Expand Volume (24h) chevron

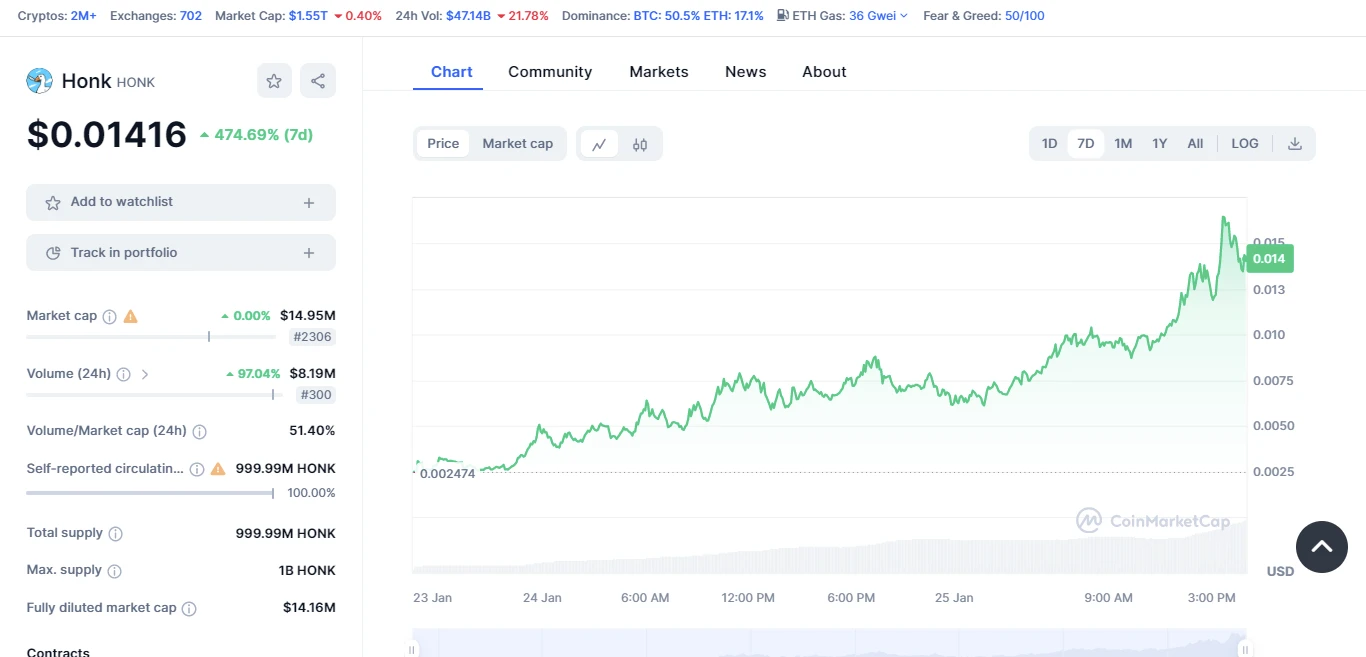(145, 374)
